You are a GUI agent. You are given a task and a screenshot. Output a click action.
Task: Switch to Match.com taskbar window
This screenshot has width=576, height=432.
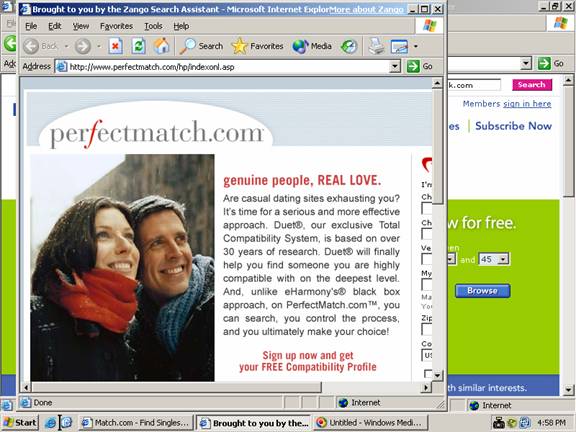[x=137, y=423]
